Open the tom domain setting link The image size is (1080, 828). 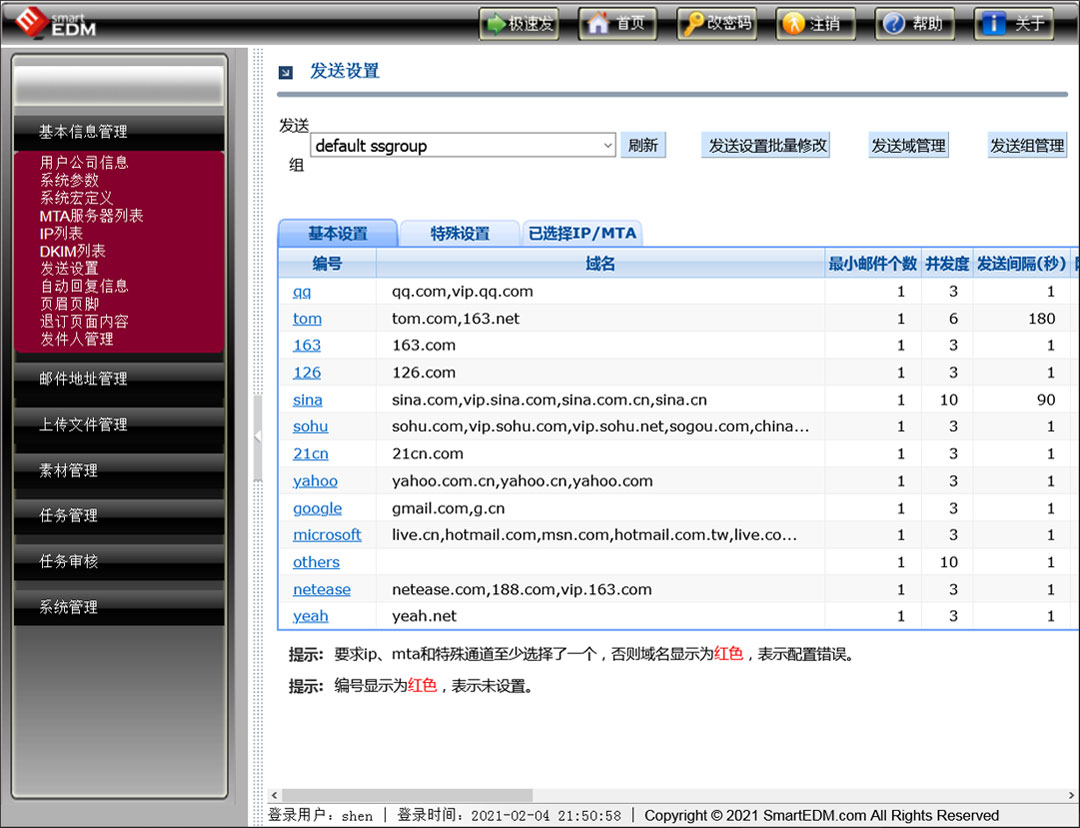click(x=307, y=318)
